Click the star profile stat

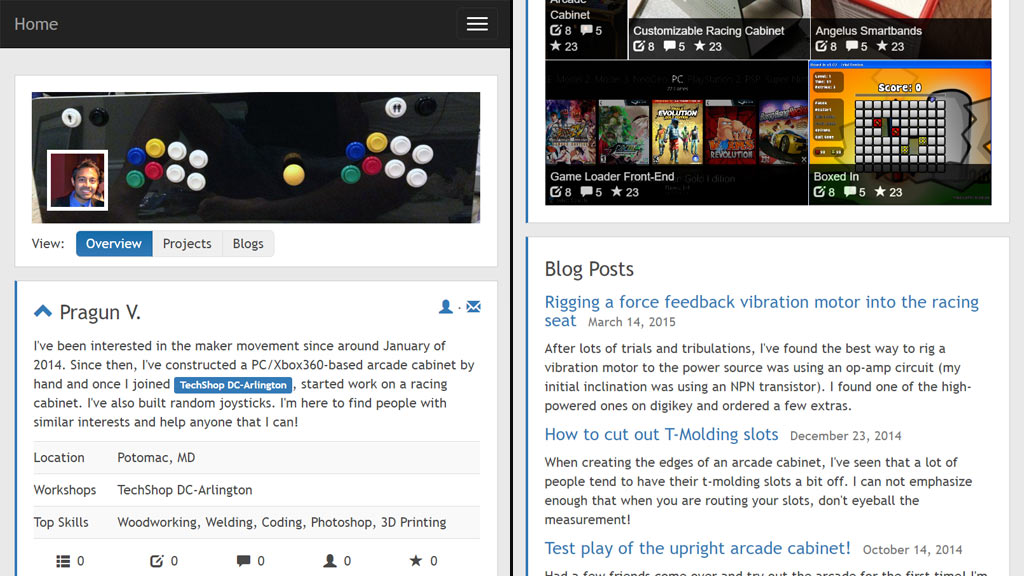[x=415, y=560]
